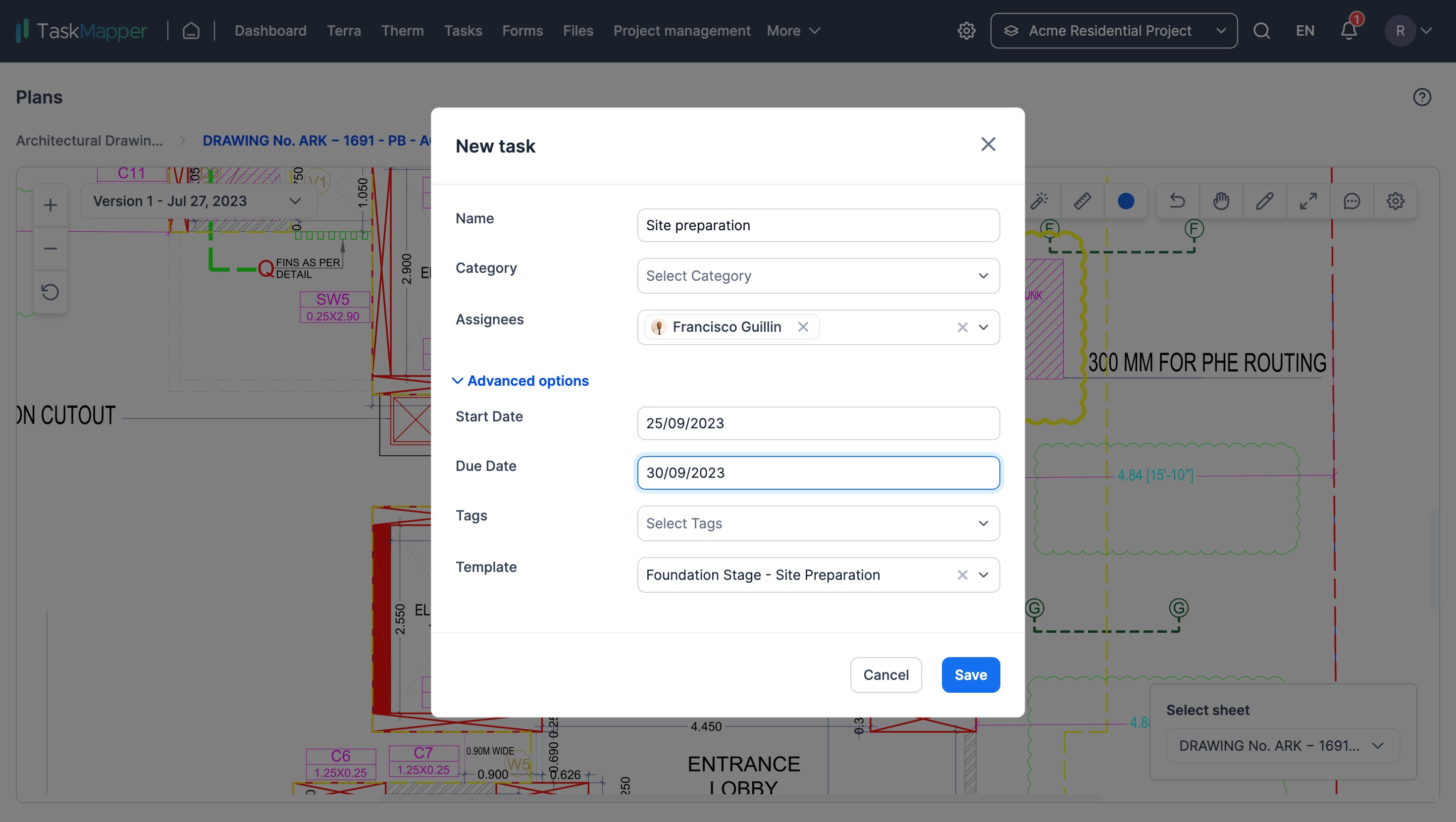Click the search magnifier icon
This screenshot has height=822, width=1456.
point(1261,31)
